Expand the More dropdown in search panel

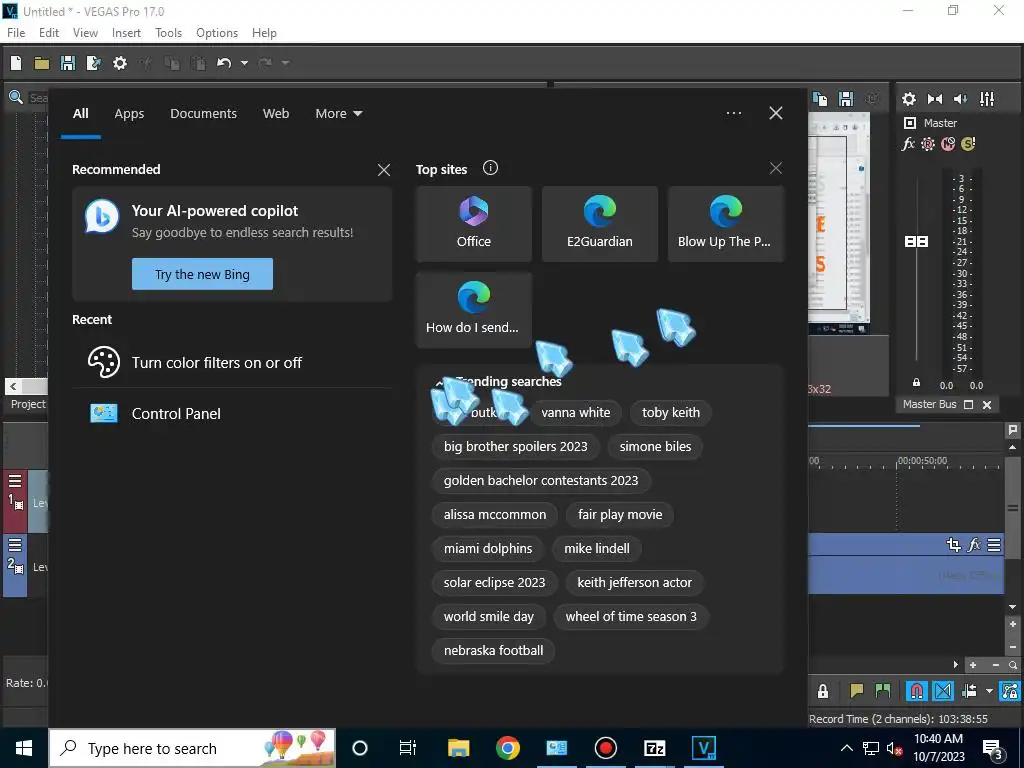tap(338, 114)
